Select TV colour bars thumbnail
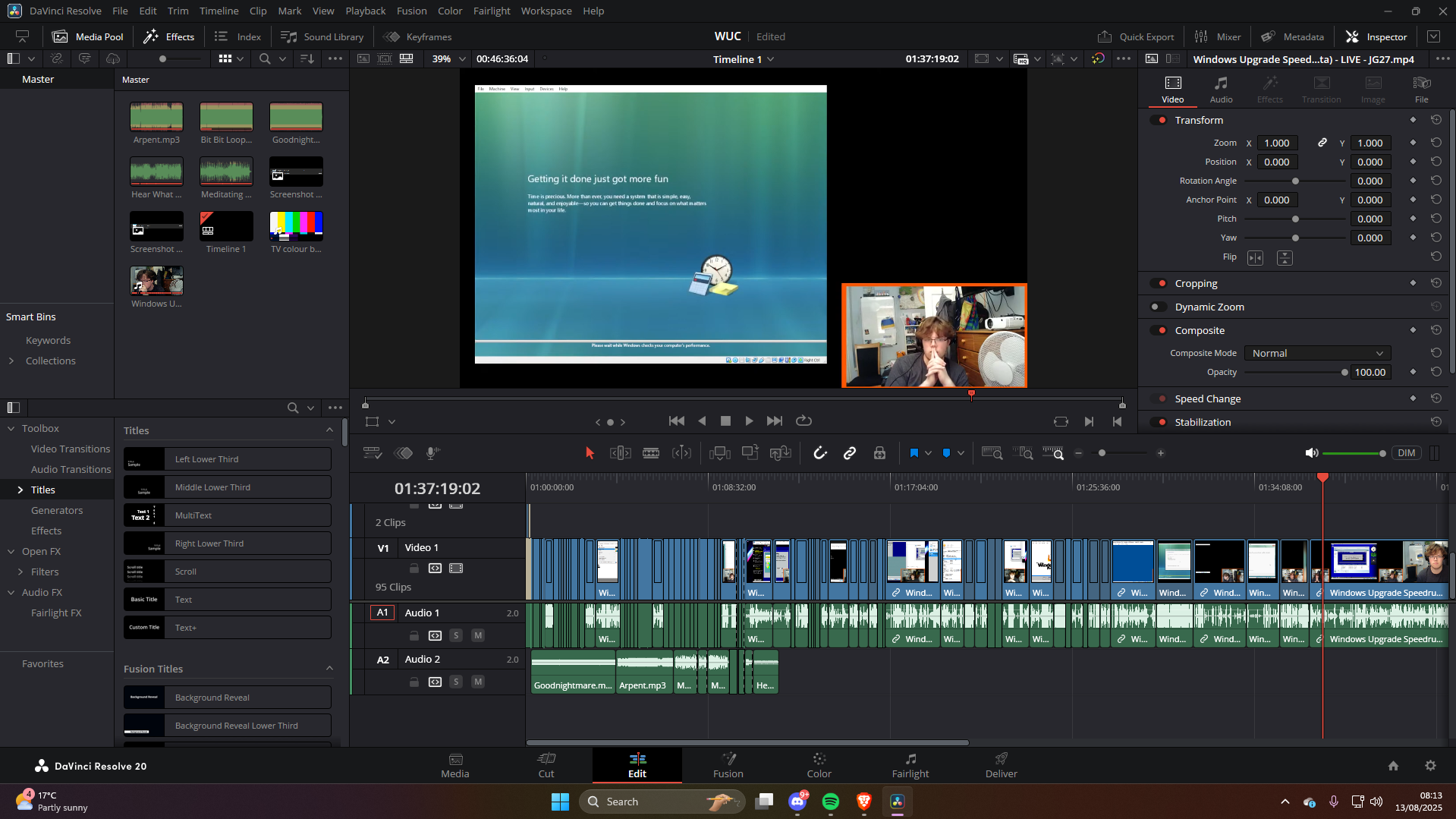Image resolution: width=1456 pixels, height=819 pixels. point(296,226)
